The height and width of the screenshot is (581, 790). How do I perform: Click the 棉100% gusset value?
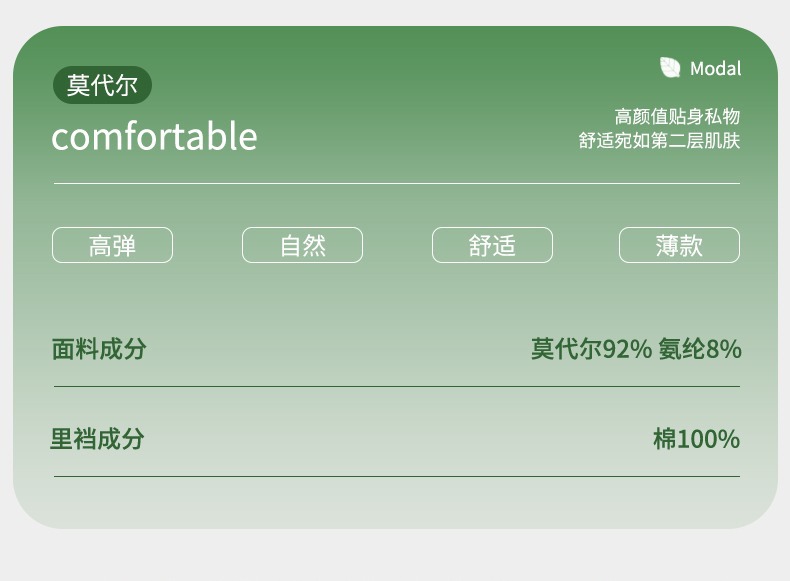(696, 439)
